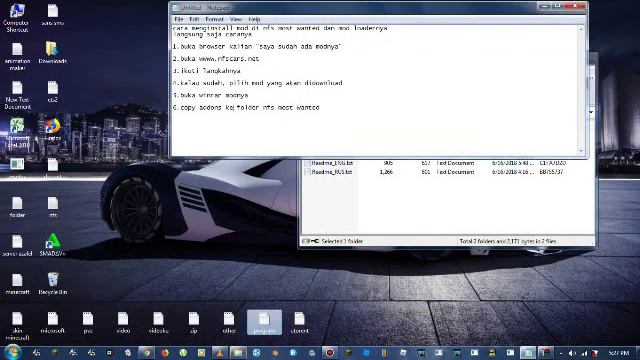Select the microsoft desktop icon
This screenshot has height=360, width=640.
[x=53, y=322]
